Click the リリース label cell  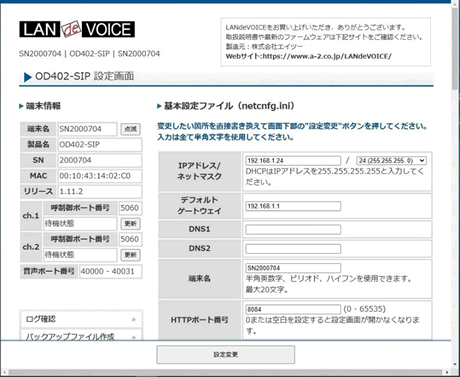click(38, 192)
